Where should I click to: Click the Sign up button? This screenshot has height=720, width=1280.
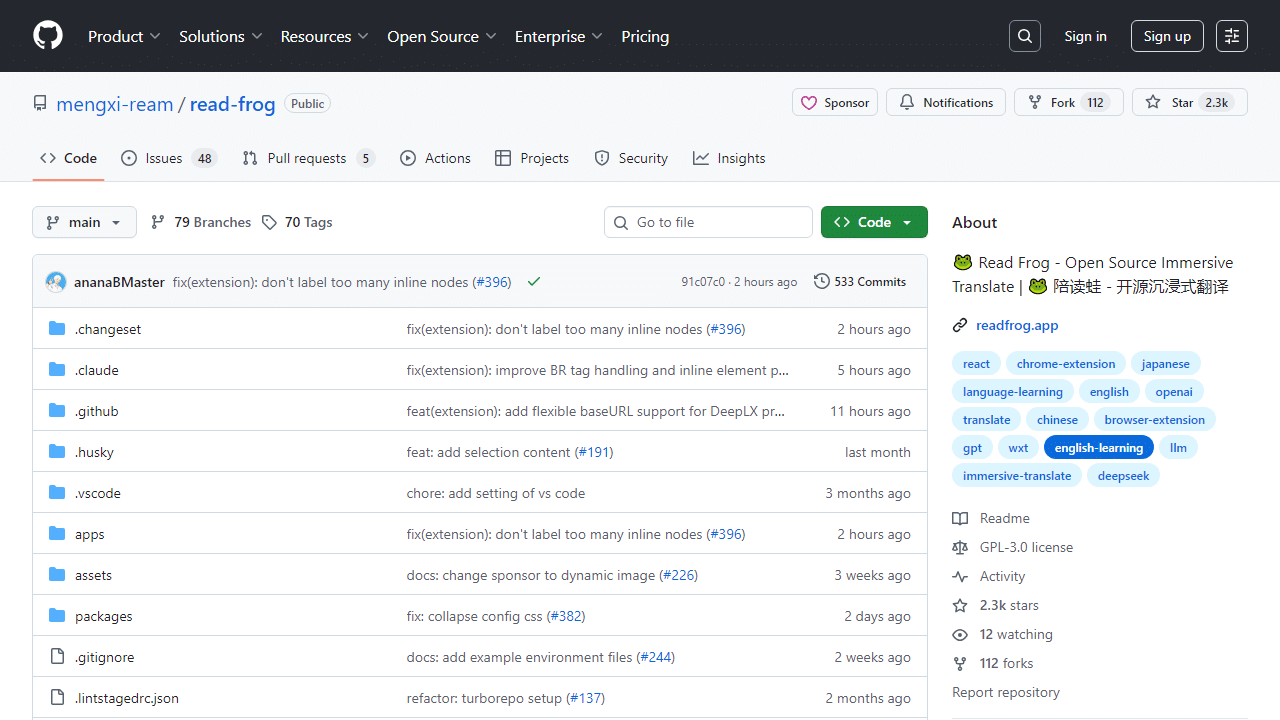pos(1167,36)
